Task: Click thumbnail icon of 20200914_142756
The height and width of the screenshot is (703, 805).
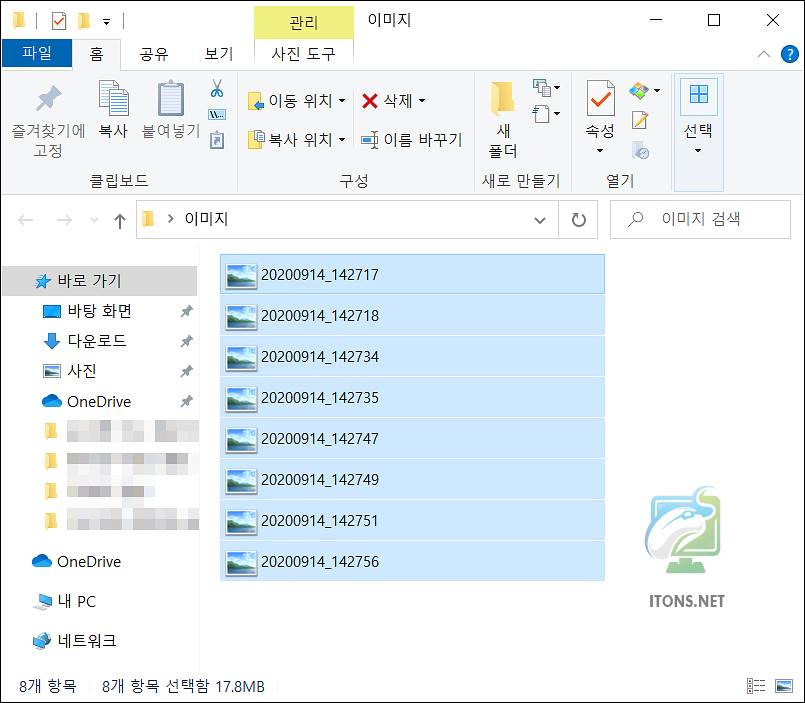Action: point(241,563)
